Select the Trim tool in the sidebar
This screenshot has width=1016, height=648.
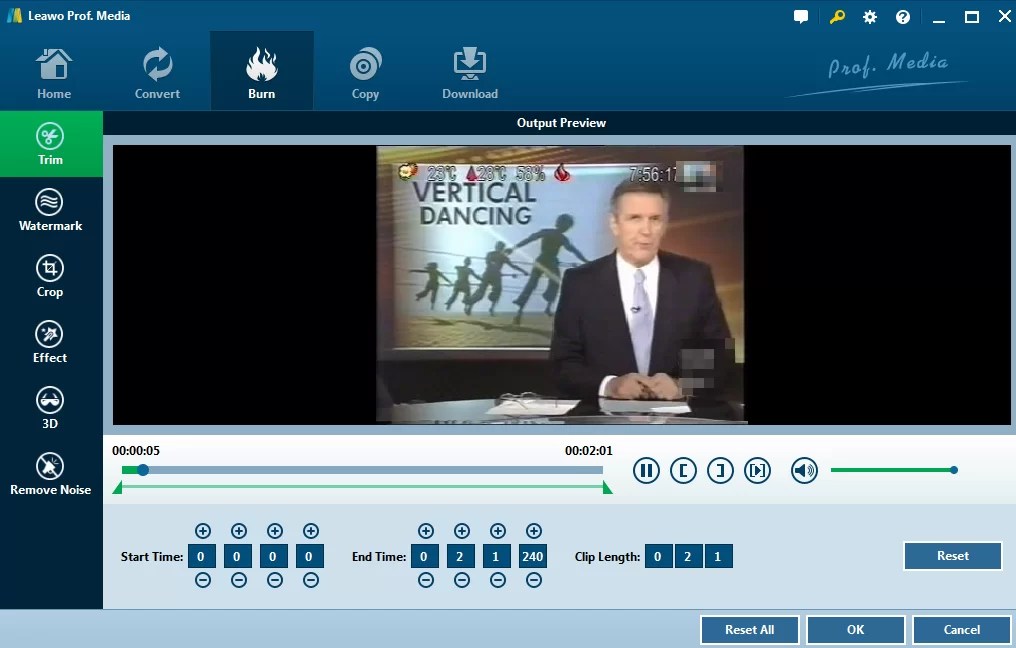coord(50,143)
